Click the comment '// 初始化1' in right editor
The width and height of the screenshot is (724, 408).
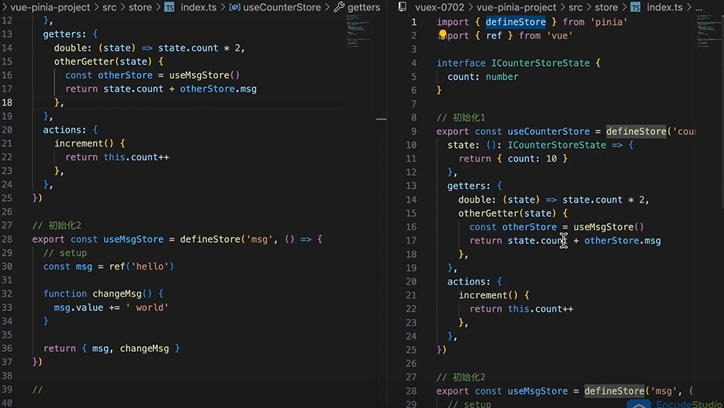click(461, 118)
